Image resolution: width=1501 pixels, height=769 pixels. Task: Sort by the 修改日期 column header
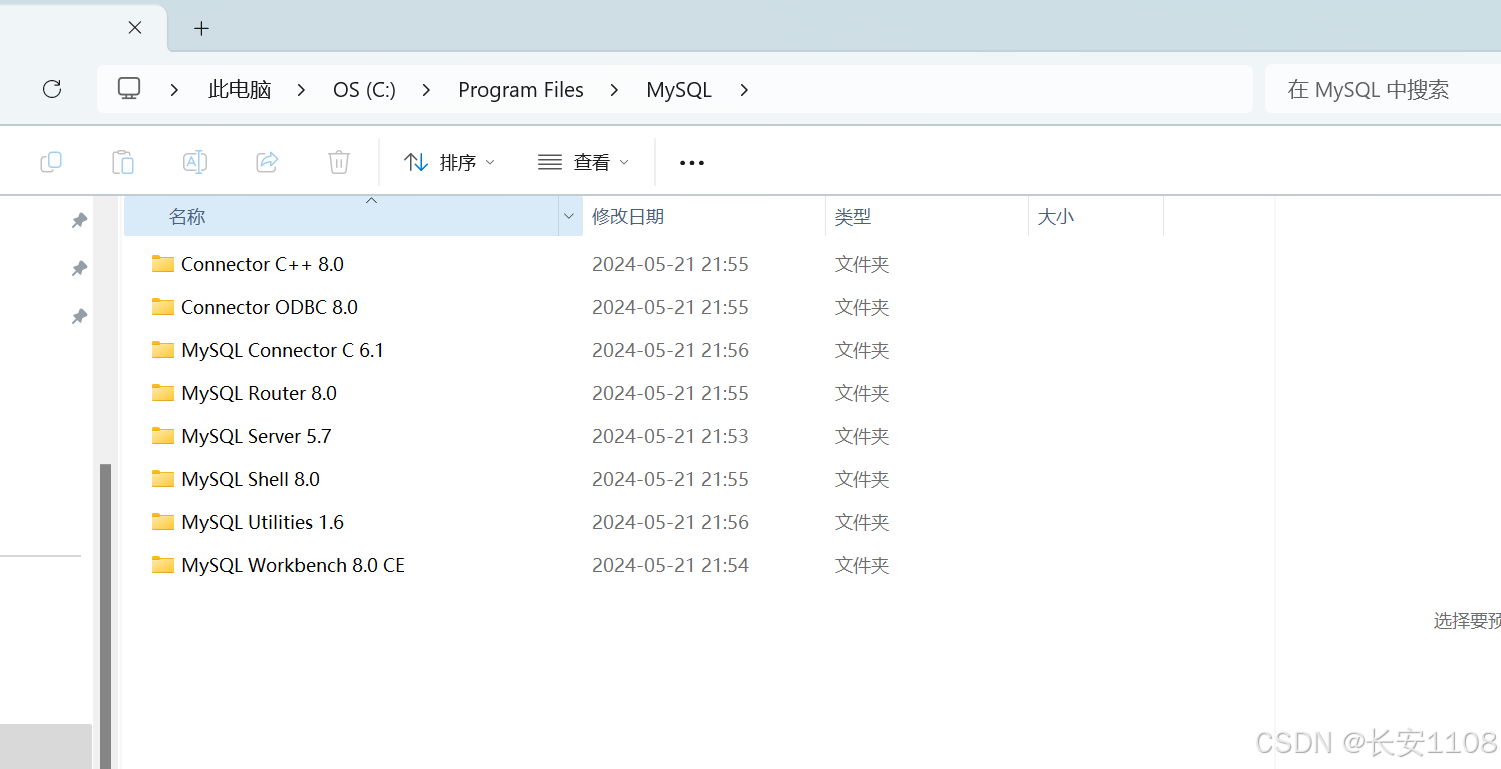(704, 216)
